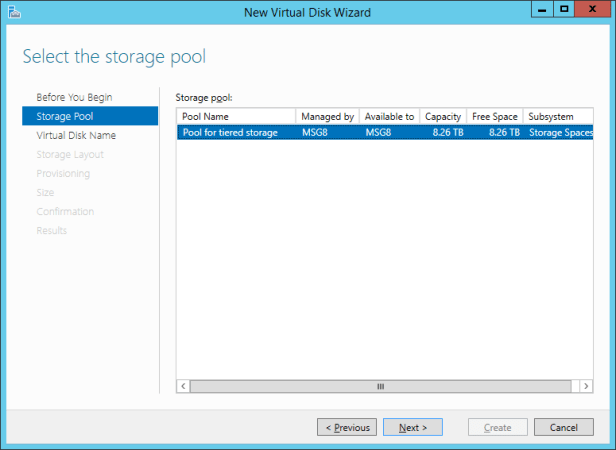Viewport: 616px width, 450px height.
Task: Go to Virtual Disk Name step
Action: [76, 135]
